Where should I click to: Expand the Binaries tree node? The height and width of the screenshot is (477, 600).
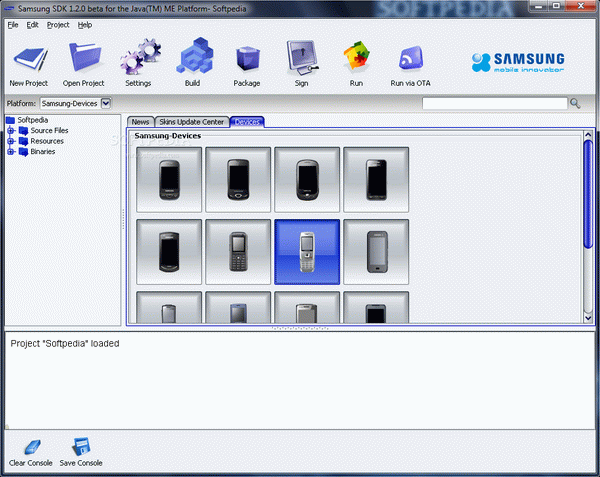click(x=12, y=152)
